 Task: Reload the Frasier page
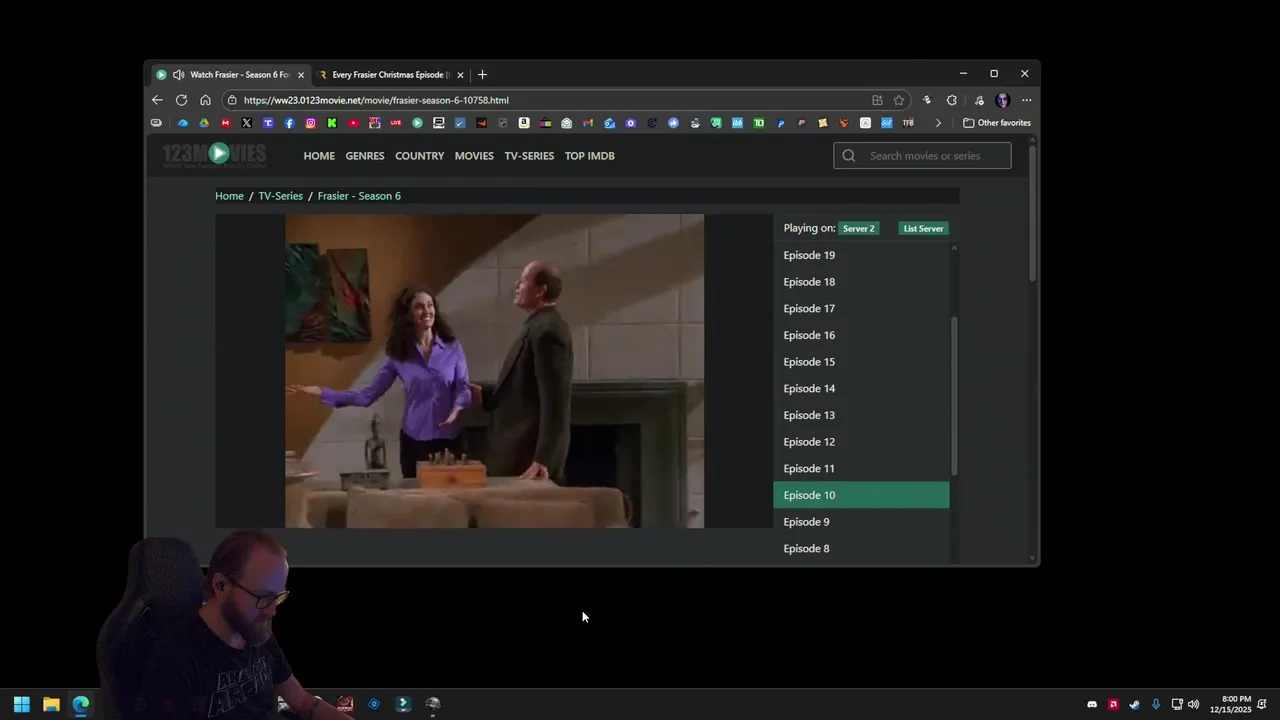(181, 100)
